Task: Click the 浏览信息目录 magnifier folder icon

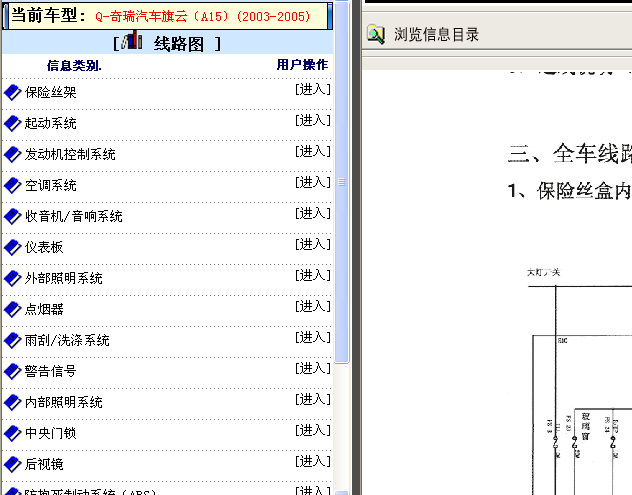Action: [x=376, y=35]
